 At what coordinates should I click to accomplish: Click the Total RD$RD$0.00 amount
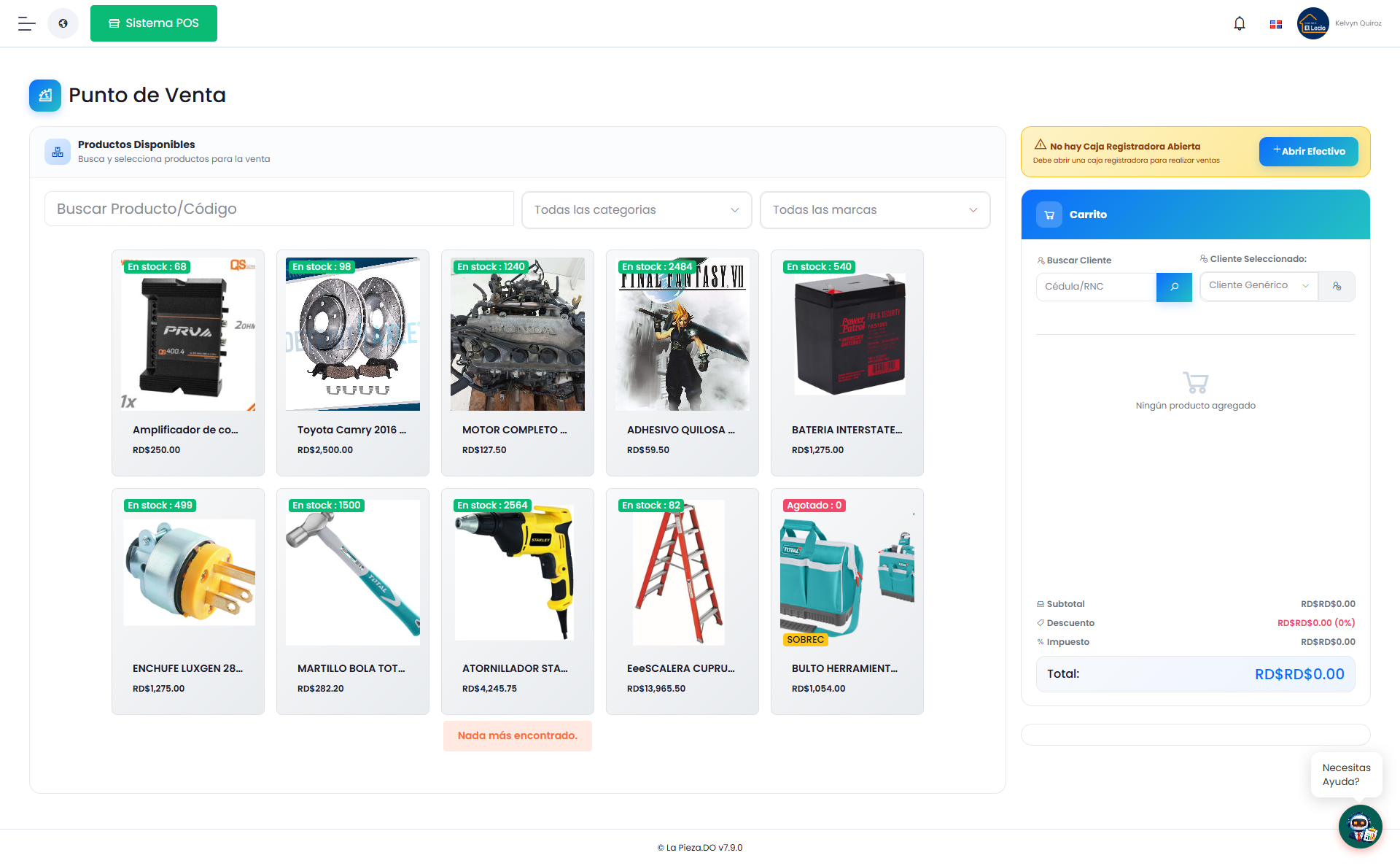(x=1299, y=674)
